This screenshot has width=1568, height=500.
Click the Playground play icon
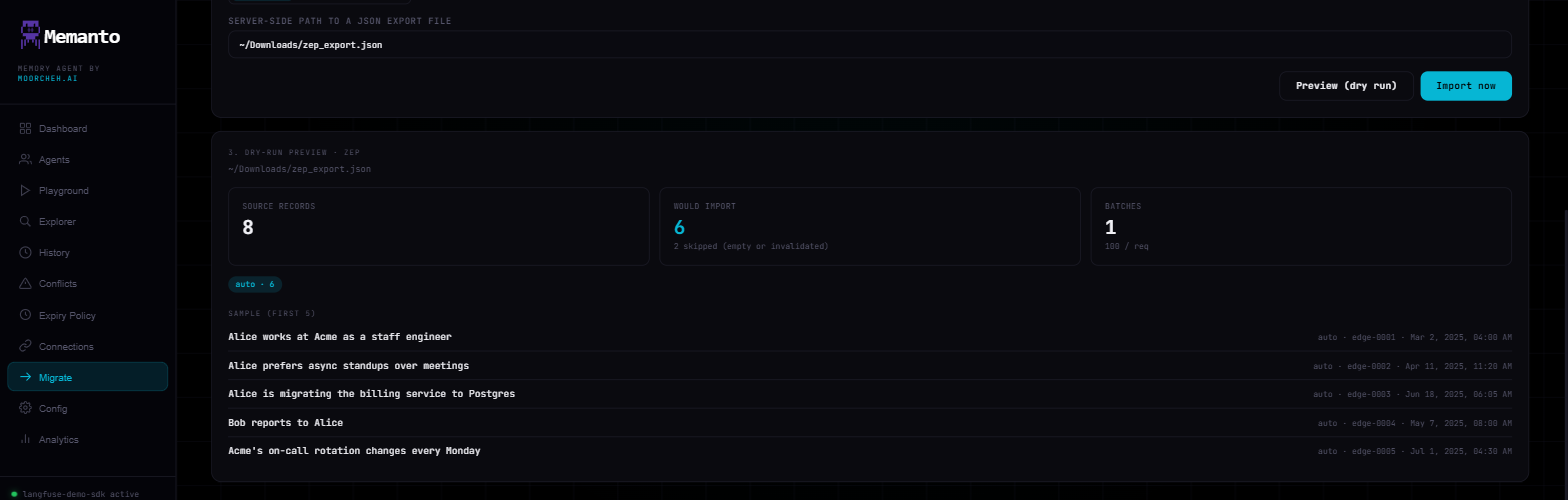click(26, 191)
